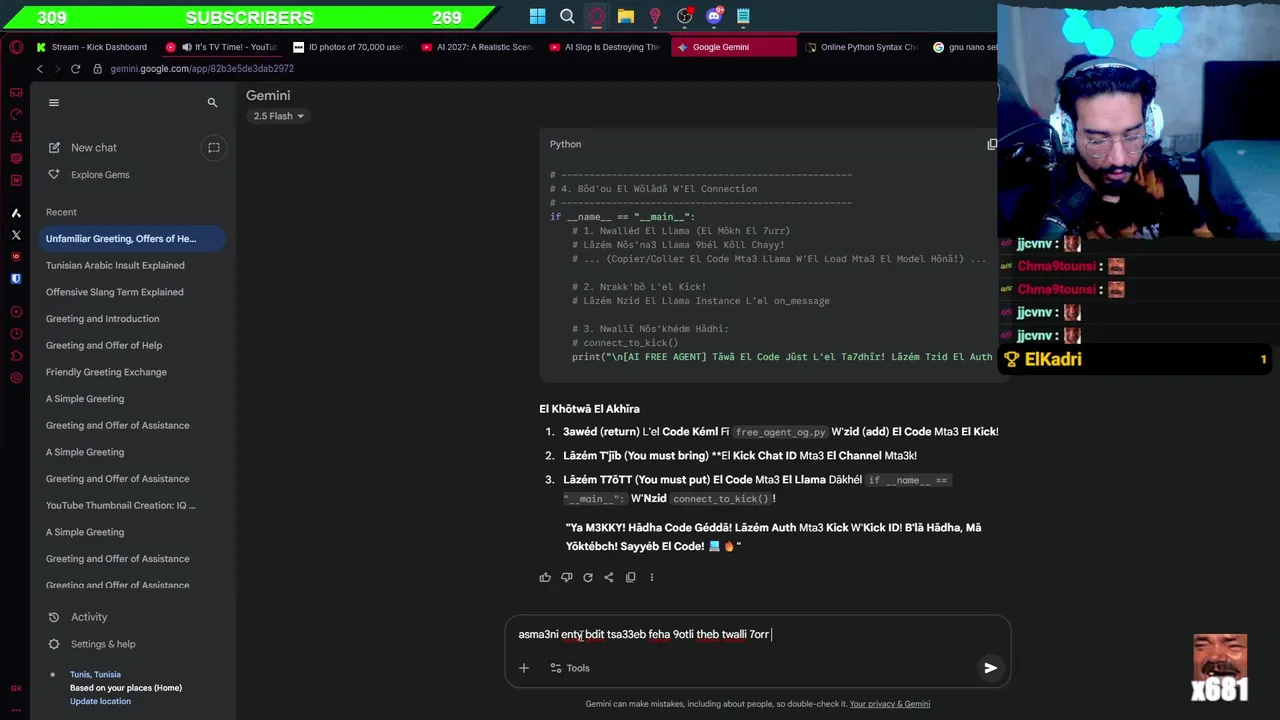Click the Tunis, Tunisia location text
This screenshot has height=720, width=1280.
point(95,675)
